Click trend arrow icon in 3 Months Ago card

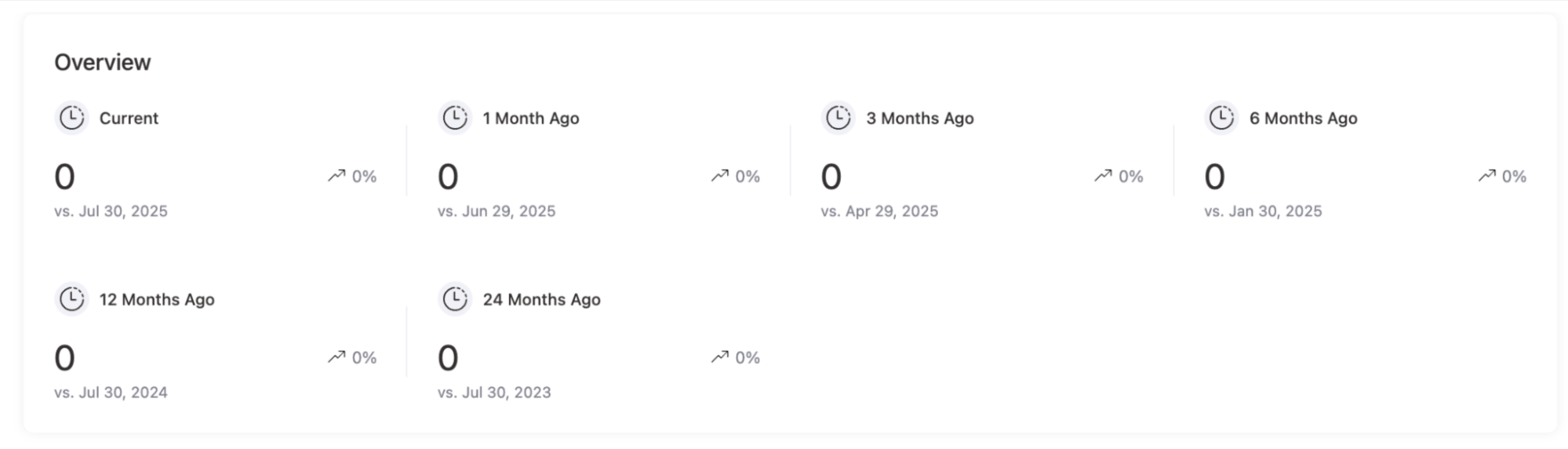click(x=1103, y=176)
